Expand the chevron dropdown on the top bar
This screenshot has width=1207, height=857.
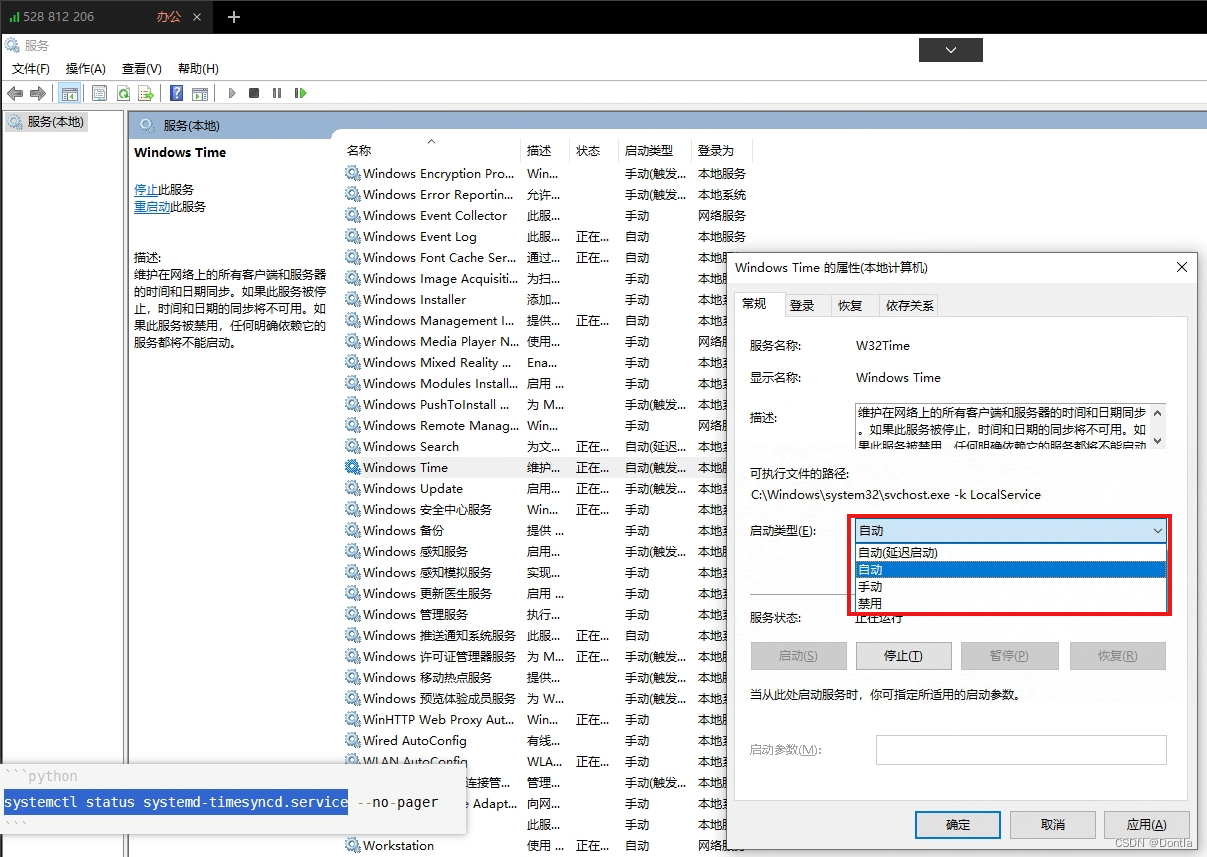951,49
